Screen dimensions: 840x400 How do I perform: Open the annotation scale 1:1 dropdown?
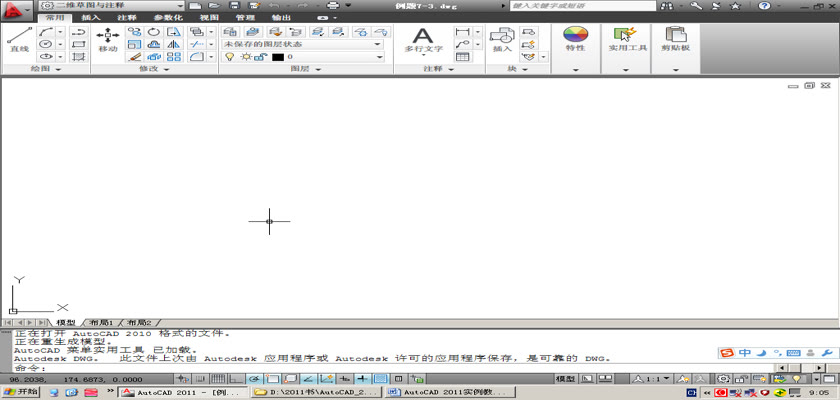652,379
